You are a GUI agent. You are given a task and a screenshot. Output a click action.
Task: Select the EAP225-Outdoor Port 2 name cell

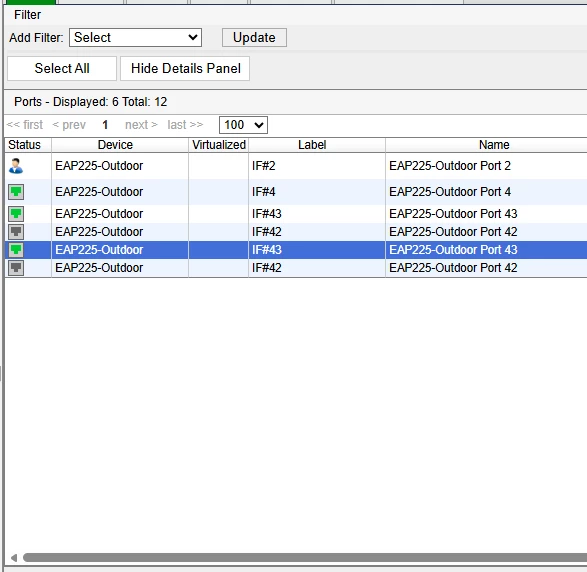click(486, 166)
